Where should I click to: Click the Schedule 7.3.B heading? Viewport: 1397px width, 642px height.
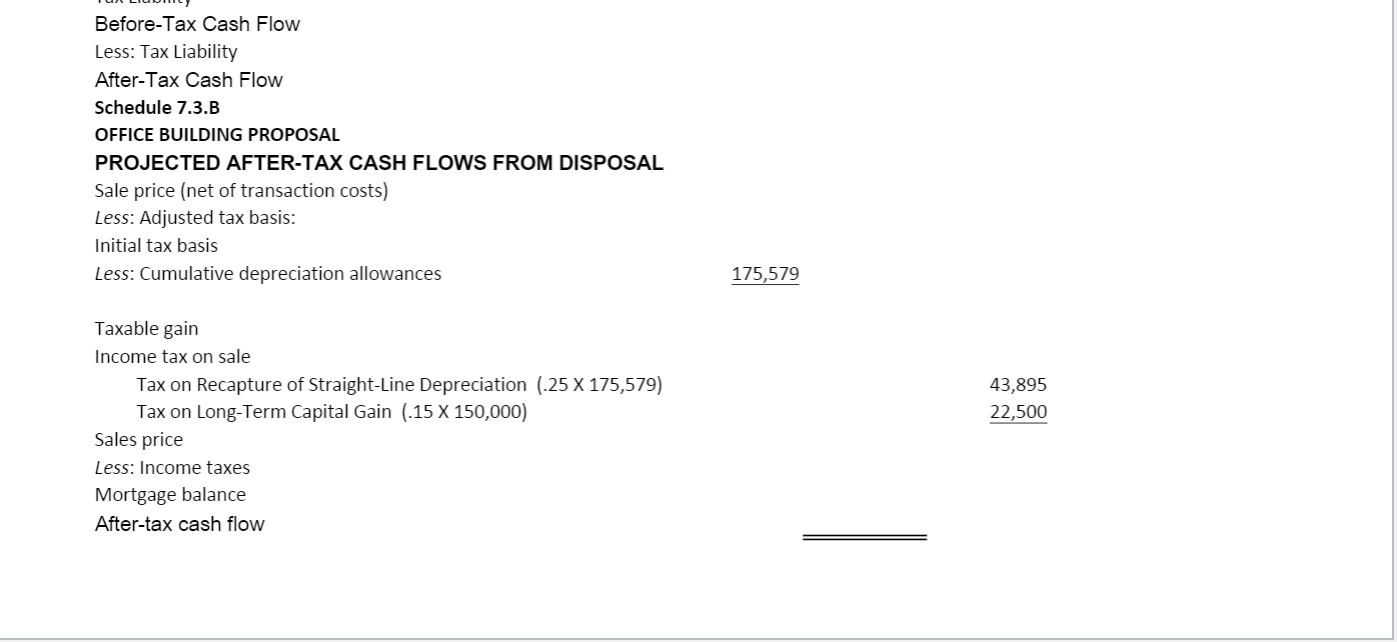point(157,107)
